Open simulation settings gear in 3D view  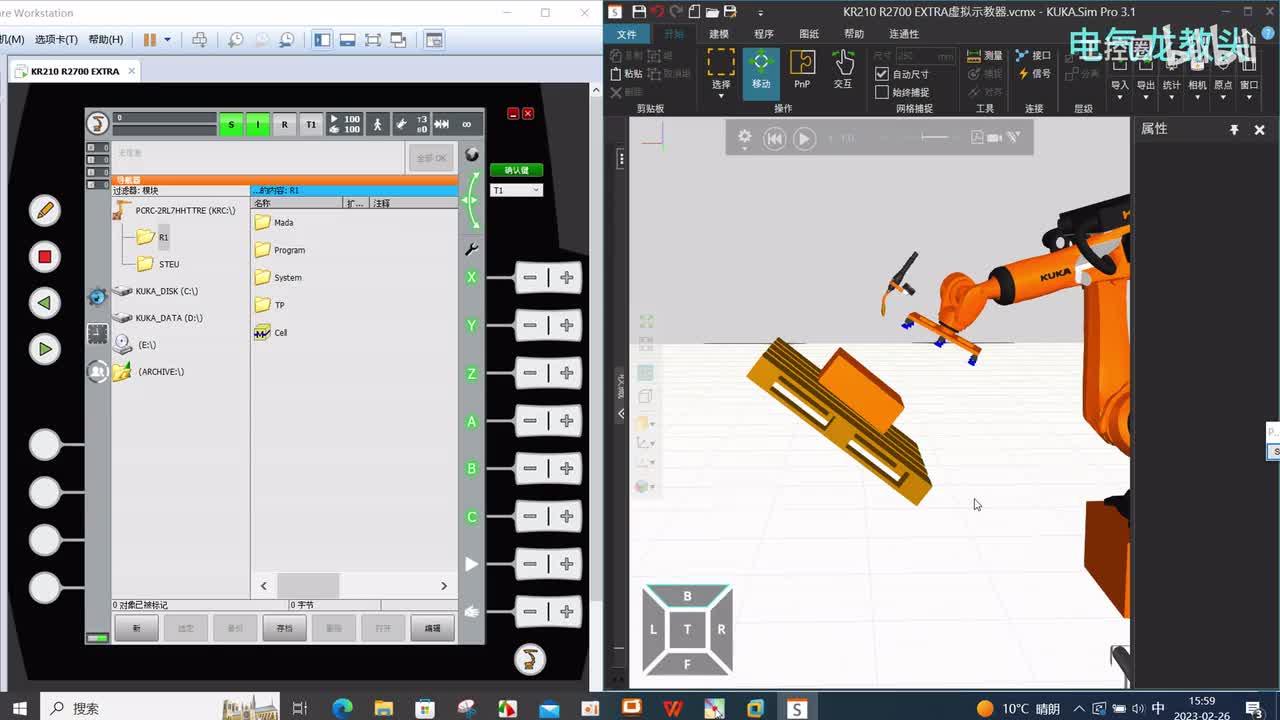[744, 138]
